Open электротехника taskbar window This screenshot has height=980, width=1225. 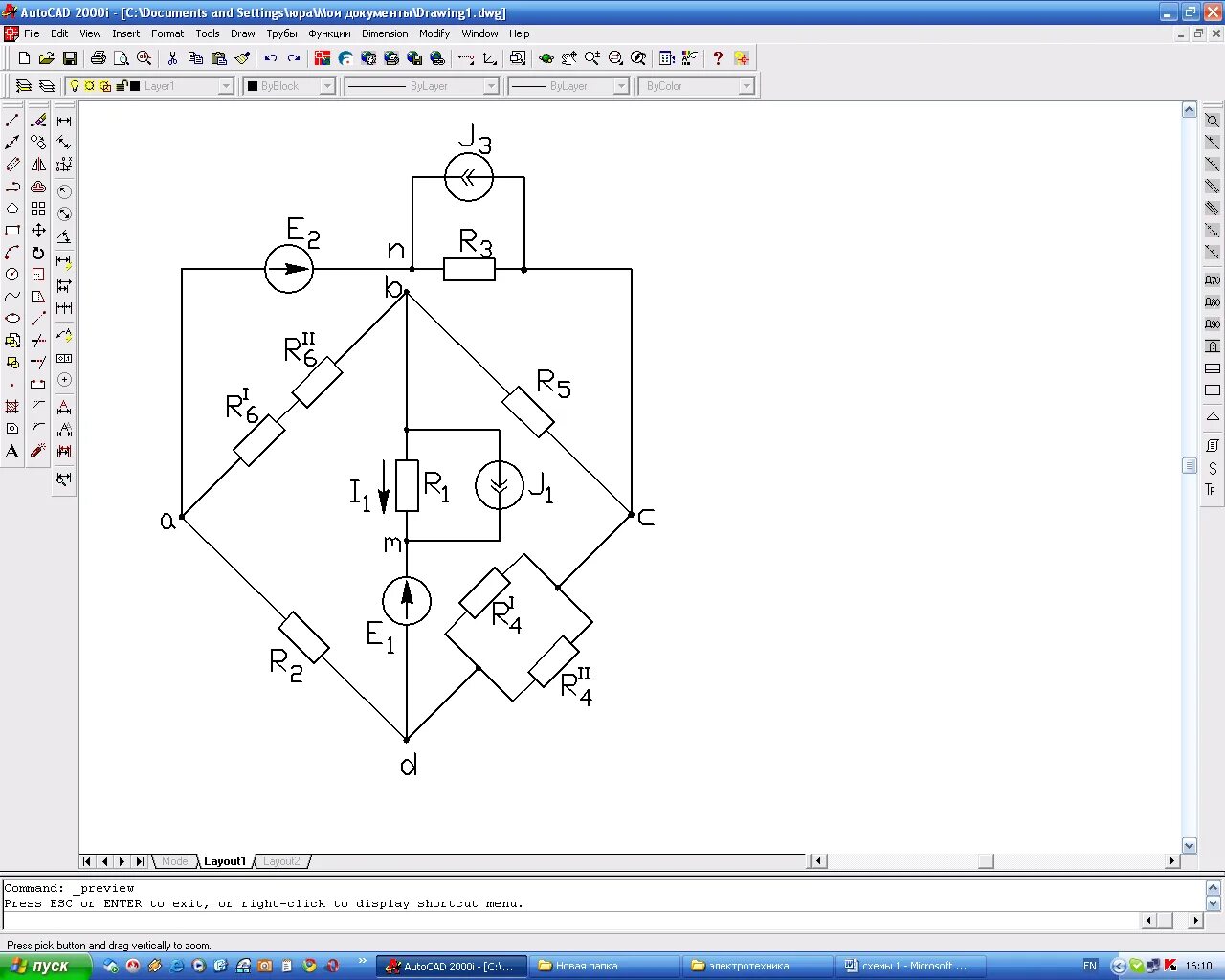pos(757,966)
